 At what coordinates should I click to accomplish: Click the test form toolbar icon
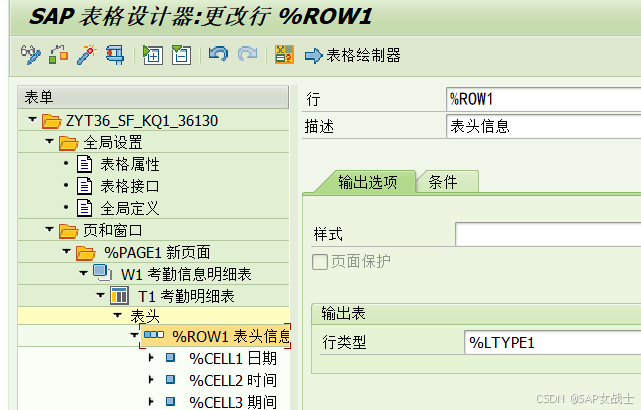coord(115,55)
